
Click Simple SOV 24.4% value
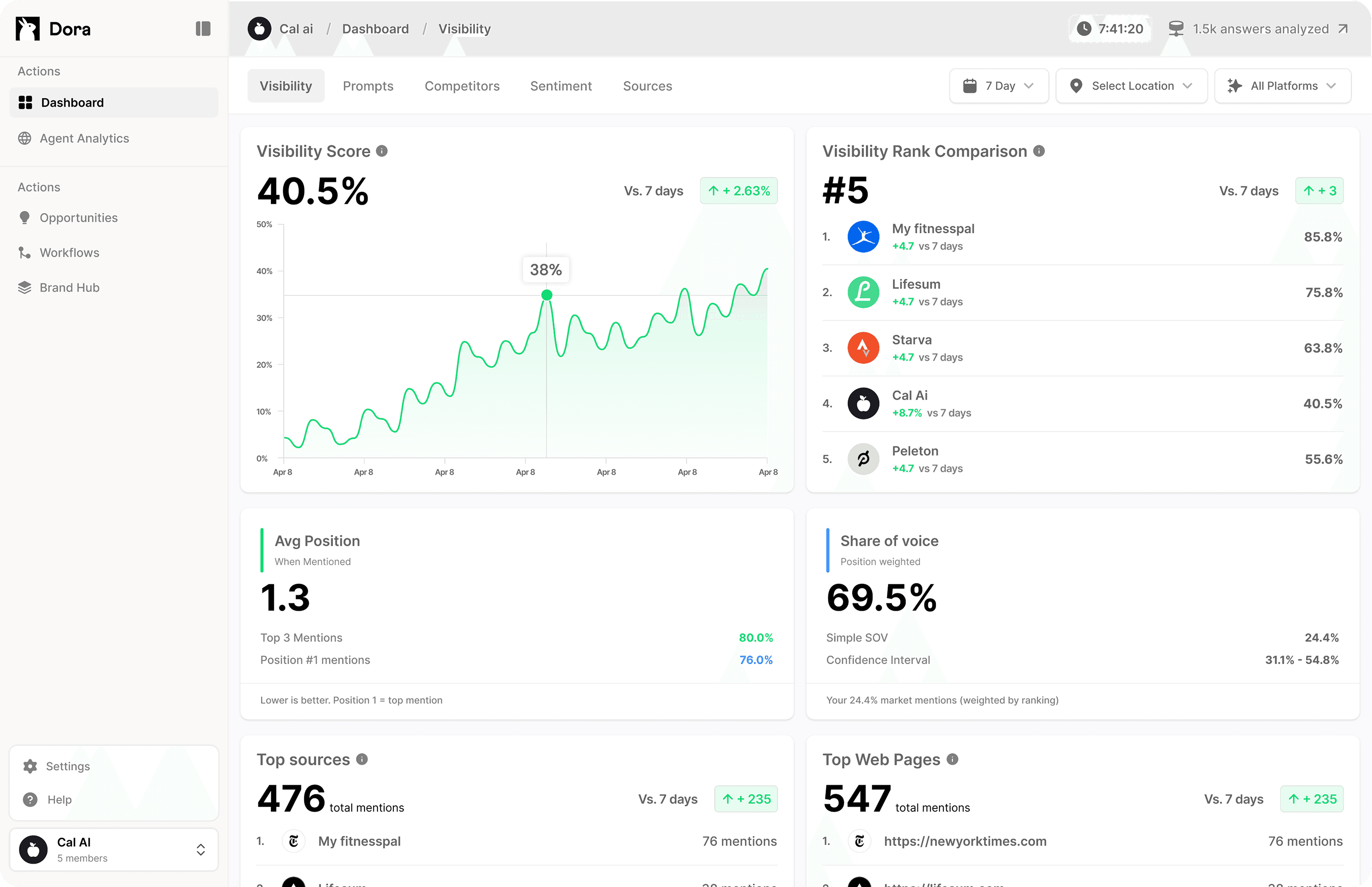point(1321,638)
